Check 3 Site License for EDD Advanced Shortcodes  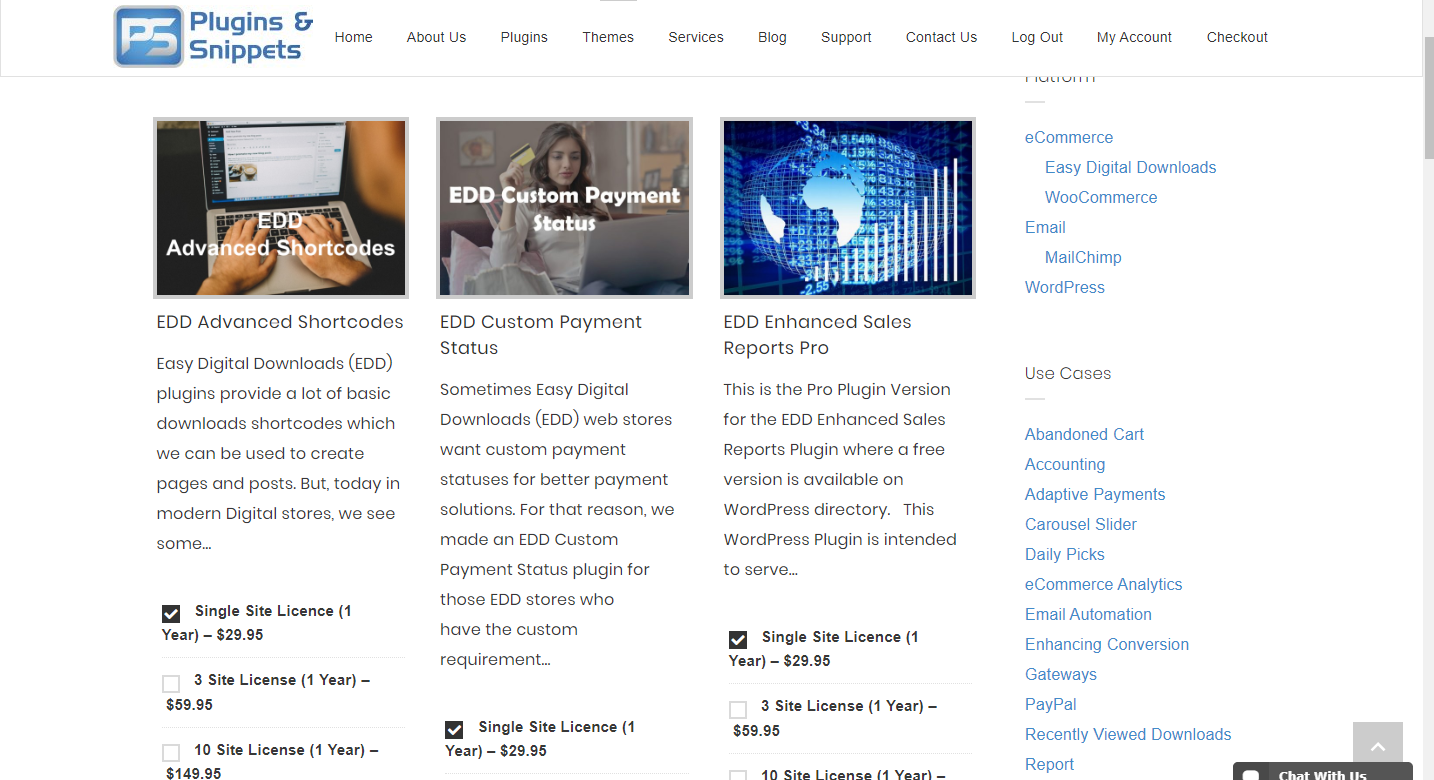click(171, 683)
